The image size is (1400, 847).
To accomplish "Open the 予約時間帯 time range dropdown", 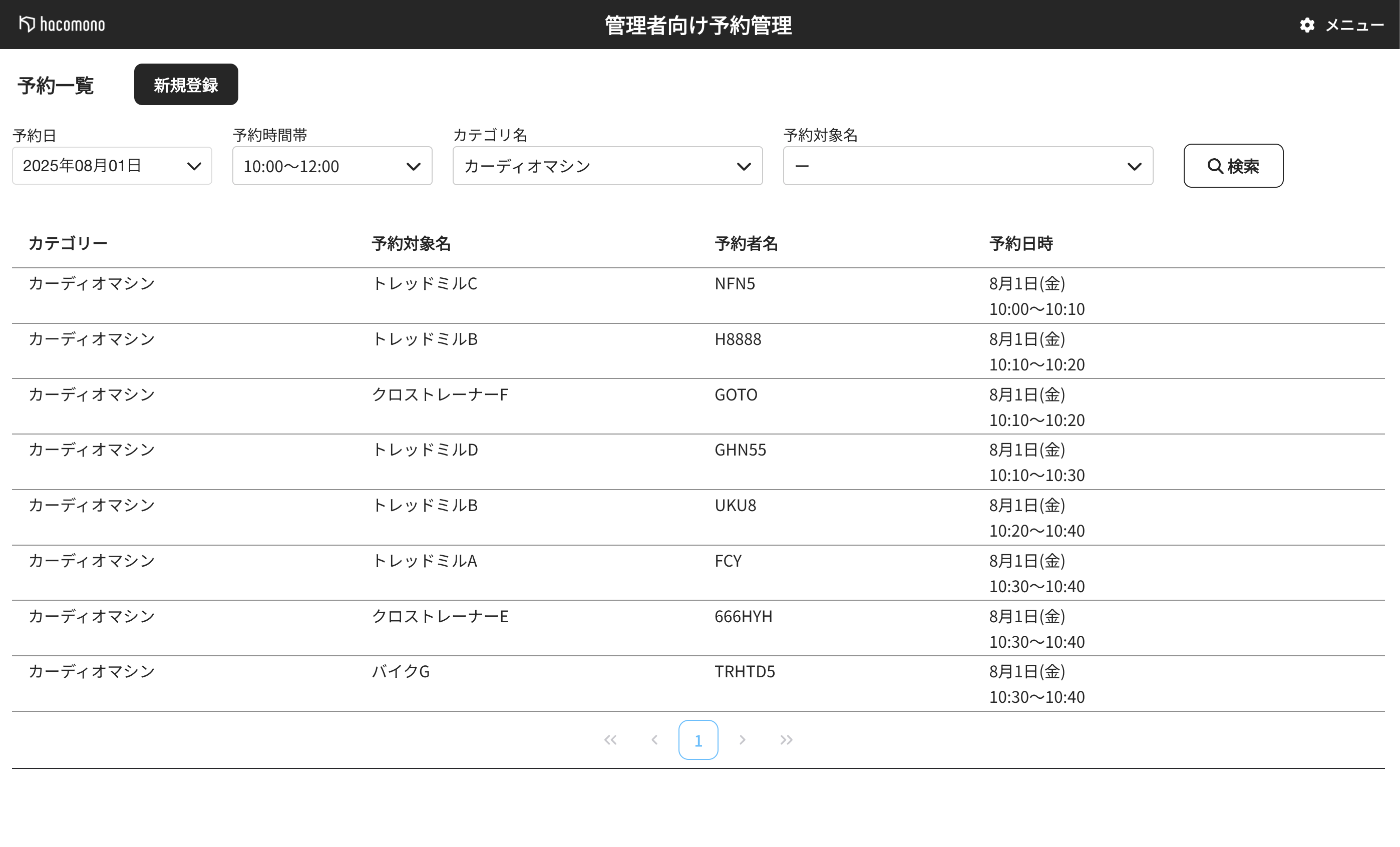I will pos(332,166).
